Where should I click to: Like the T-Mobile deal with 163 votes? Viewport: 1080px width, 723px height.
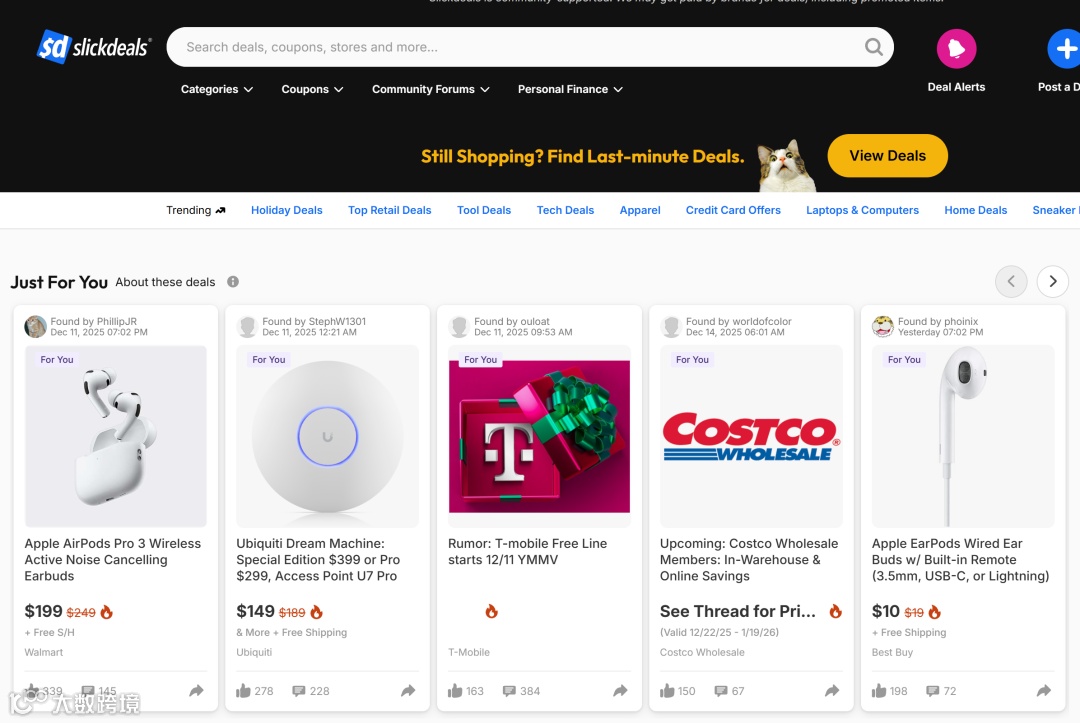[455, 691]
